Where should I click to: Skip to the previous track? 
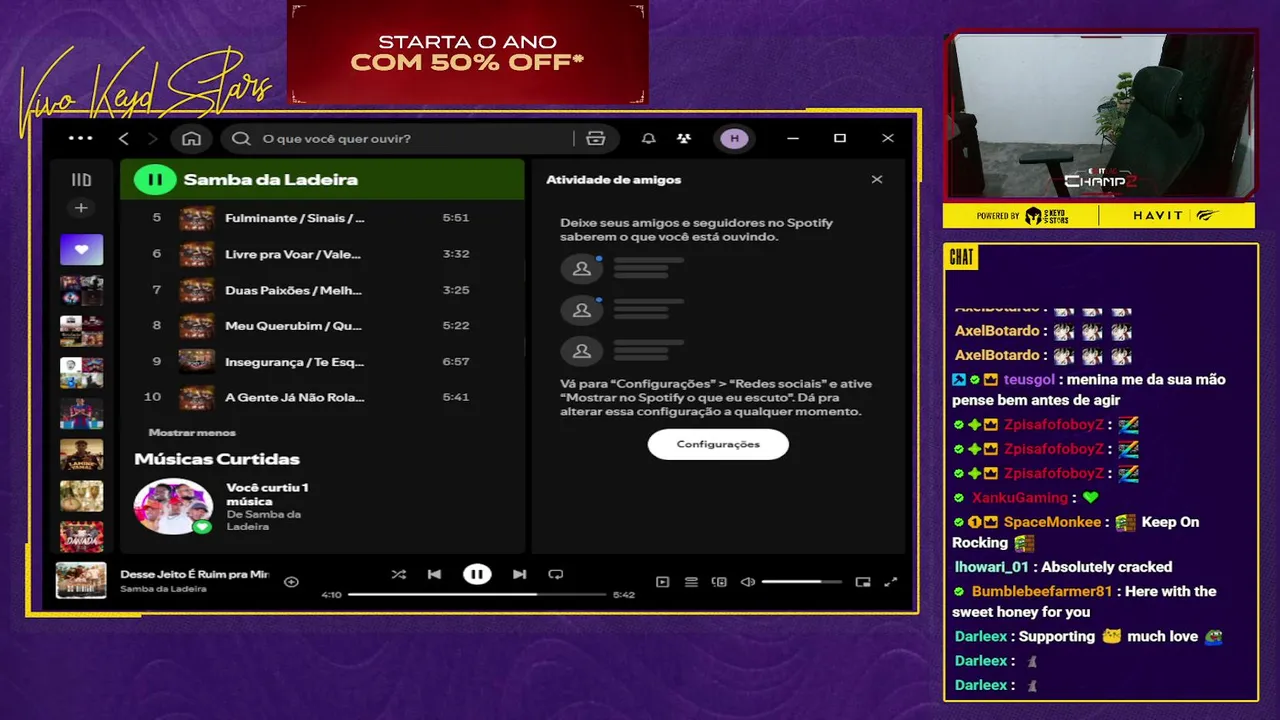(434, 574)
